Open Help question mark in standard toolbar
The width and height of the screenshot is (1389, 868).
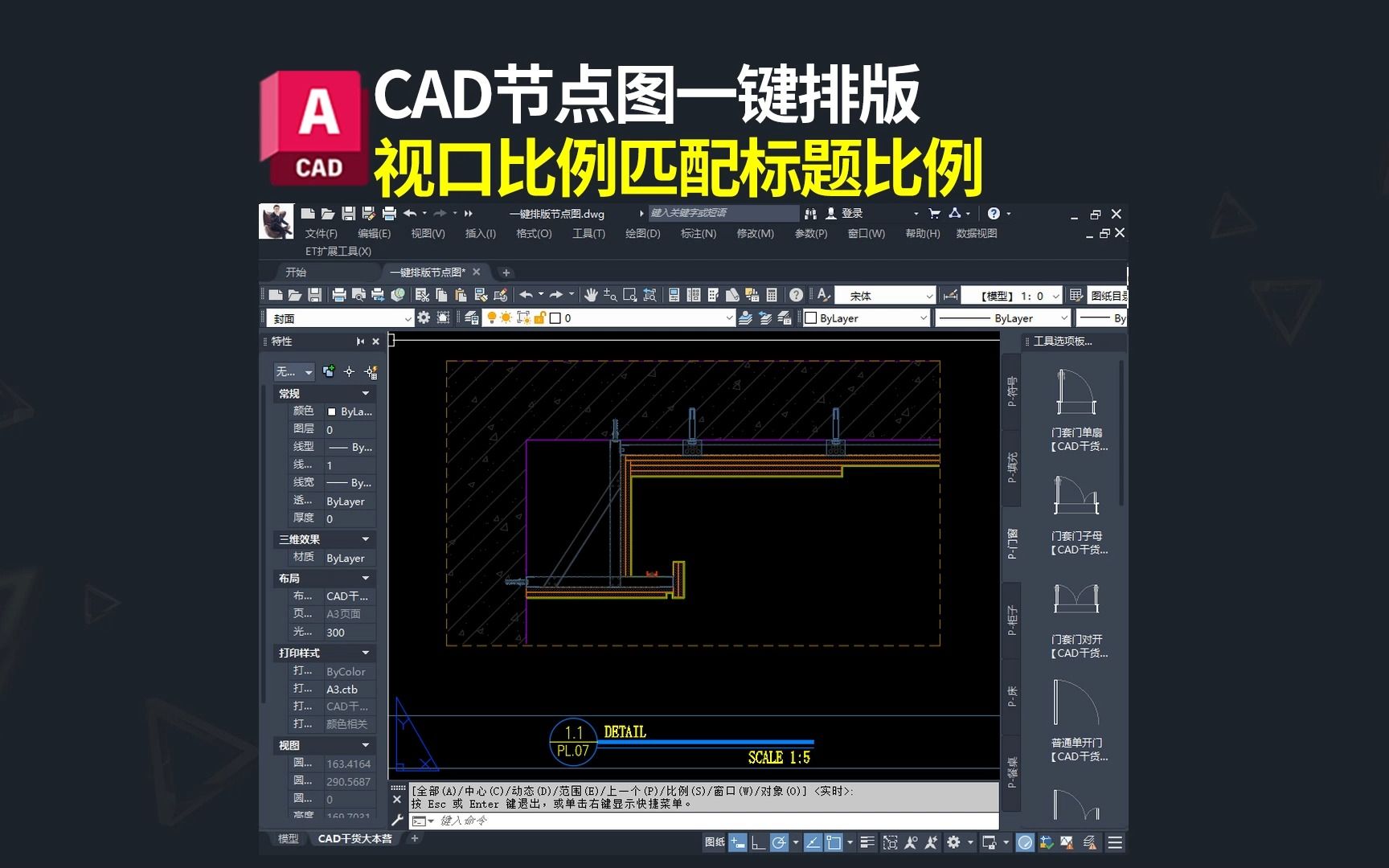tap(796, 296)
